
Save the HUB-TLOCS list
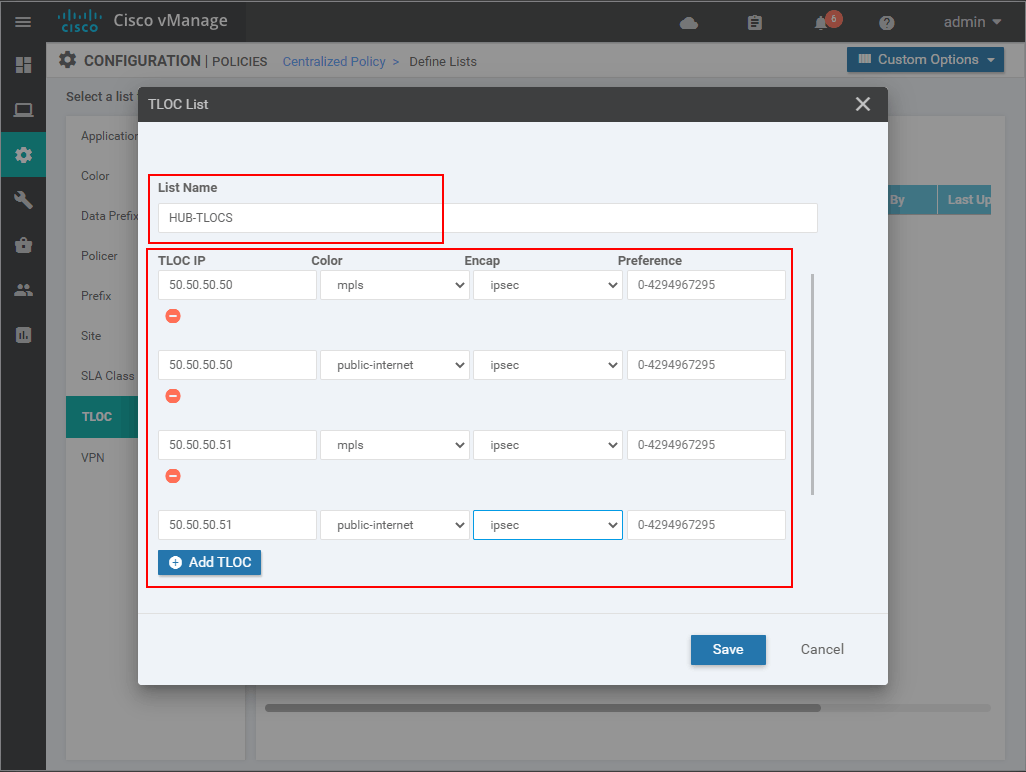(x=728, y=649)
